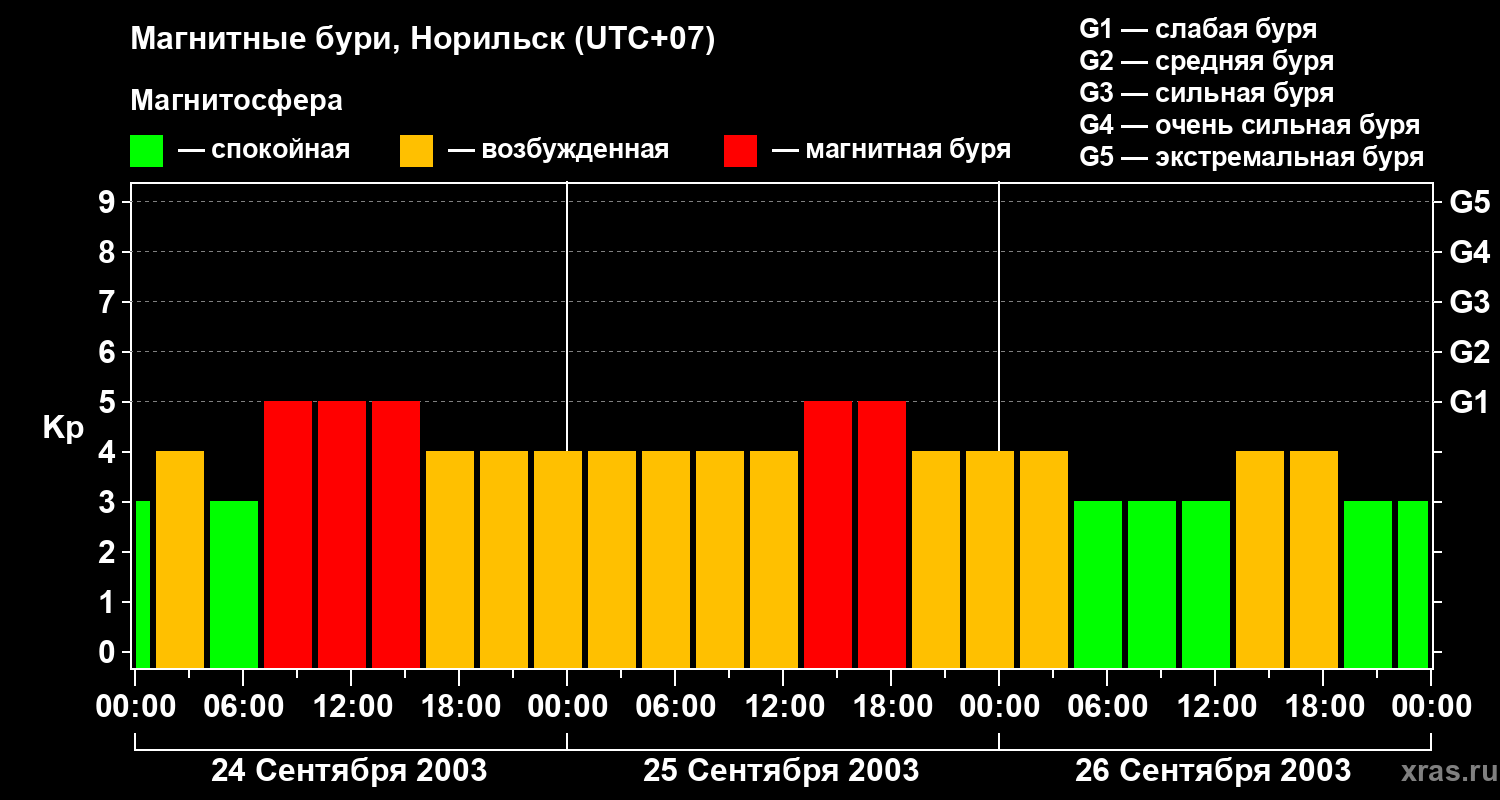Click the yellow bar crossing midnight into 25 September
Viewport: 1500px width, 800px height.
point(558,559)
